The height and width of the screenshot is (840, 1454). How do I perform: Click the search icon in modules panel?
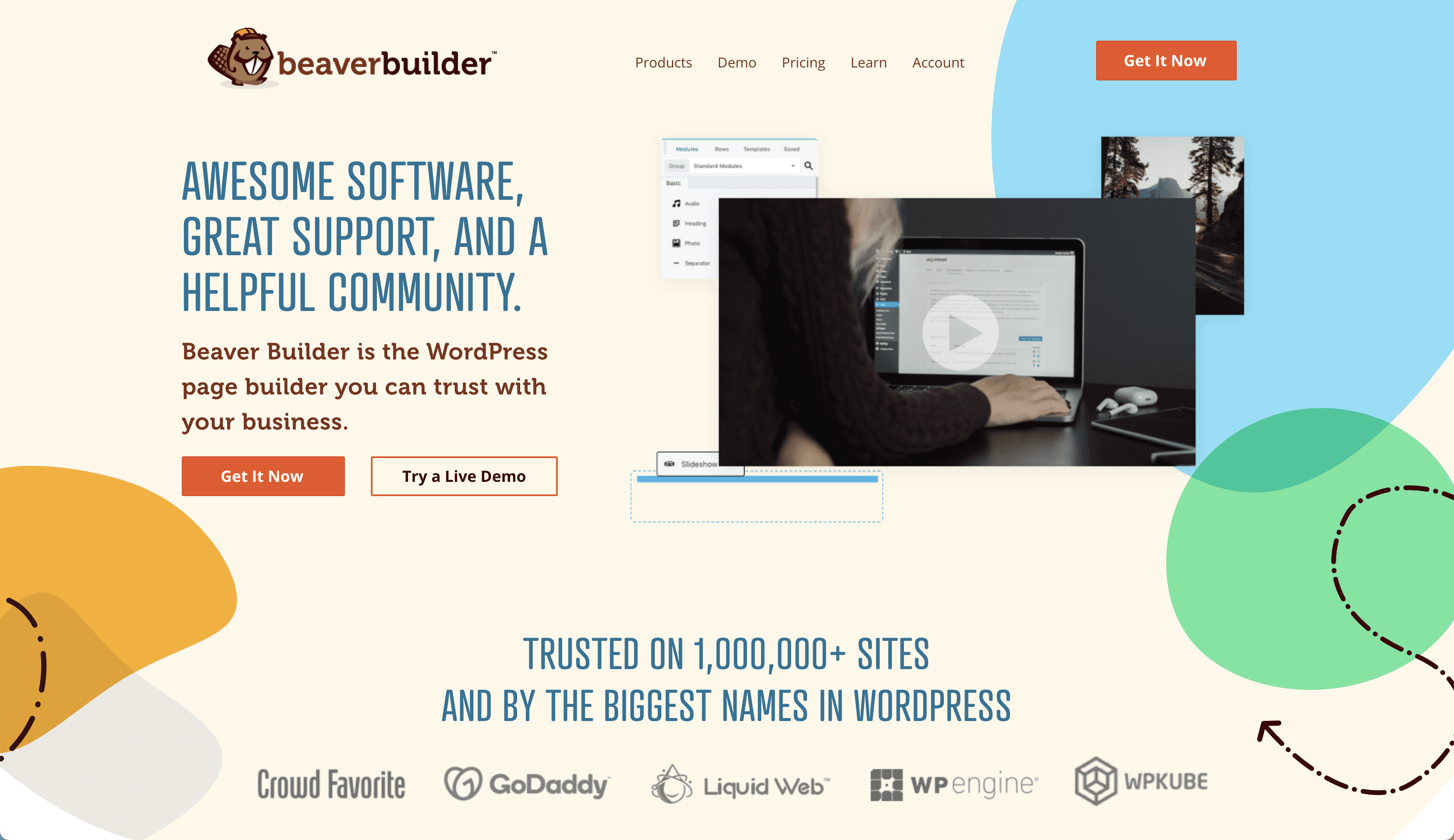[x=808, y=166]
